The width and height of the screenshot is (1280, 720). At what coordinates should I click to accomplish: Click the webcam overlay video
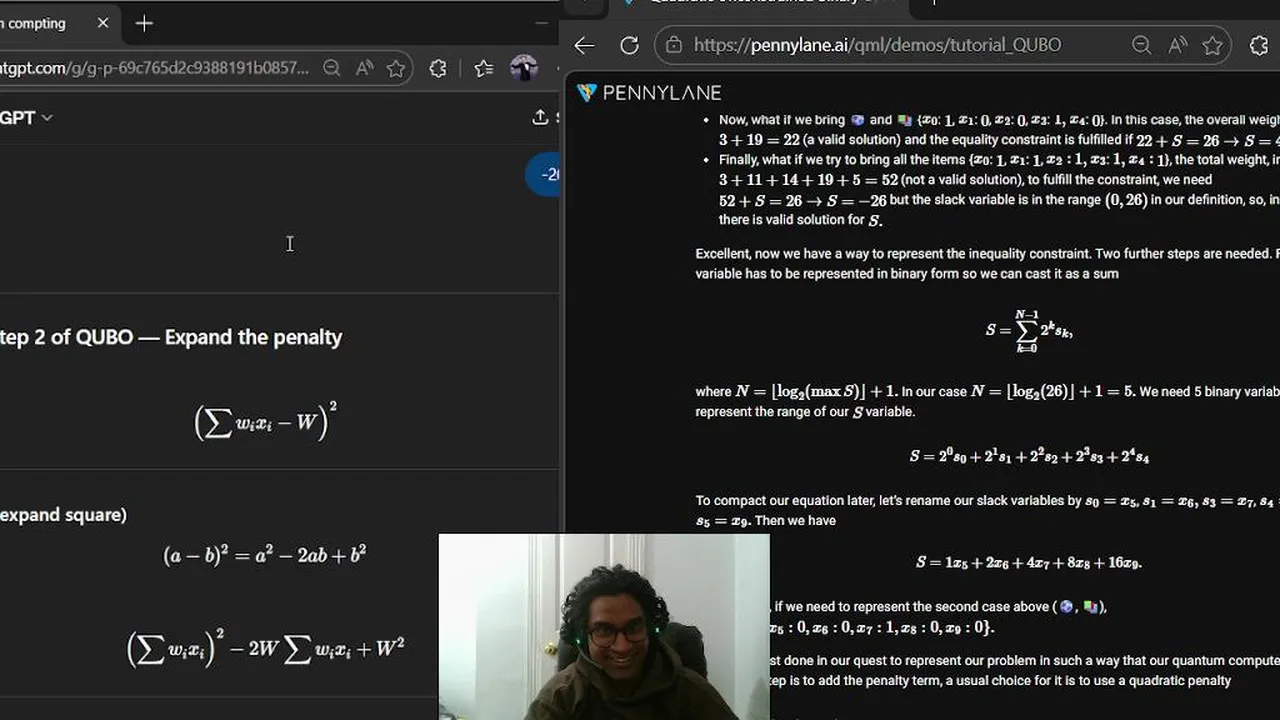coord(604,627)
